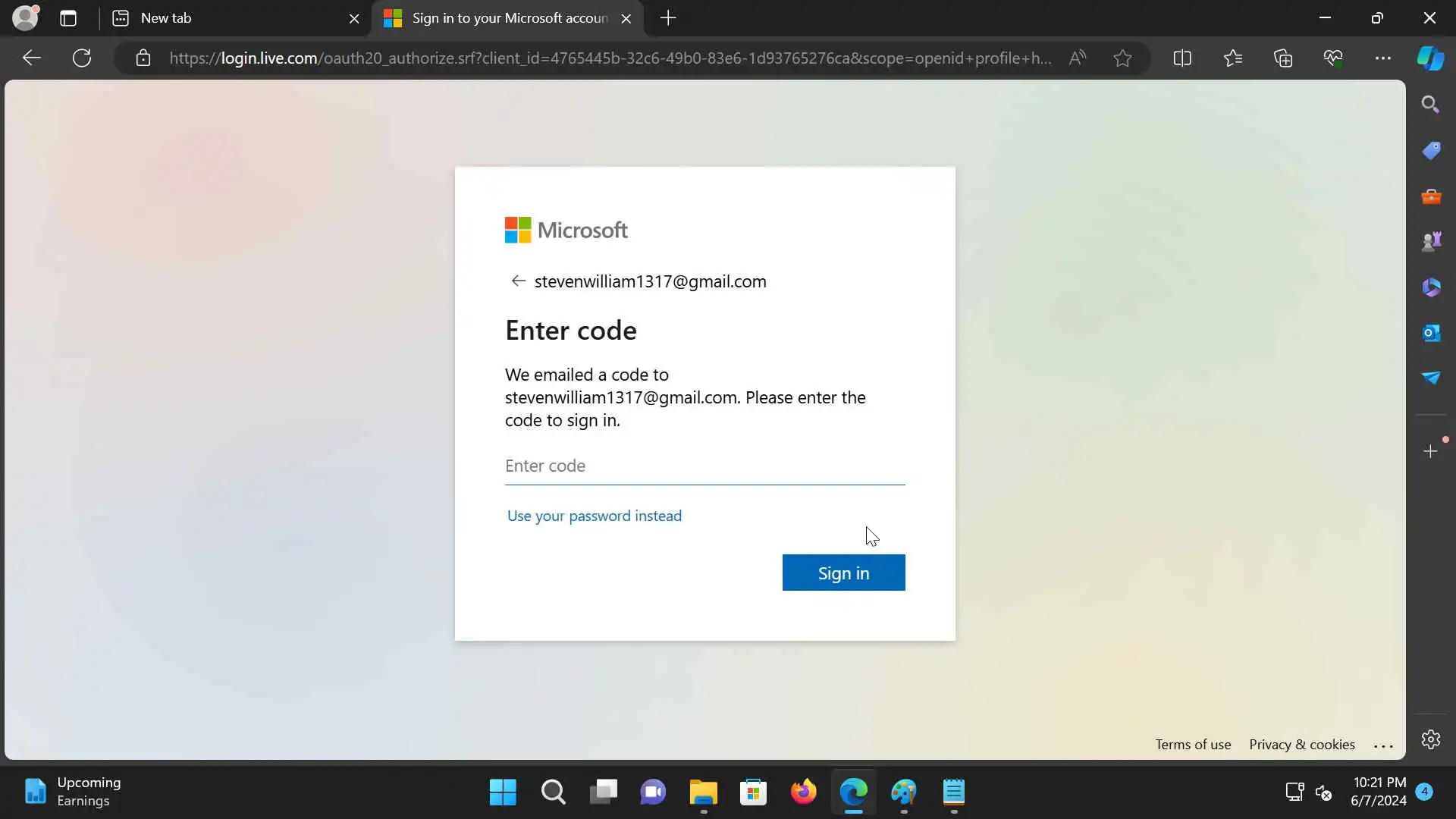The width and height of the screenshot is (1456, 819).
Task: Select the Microsoft sign-in tab
Action: (500, 18)
